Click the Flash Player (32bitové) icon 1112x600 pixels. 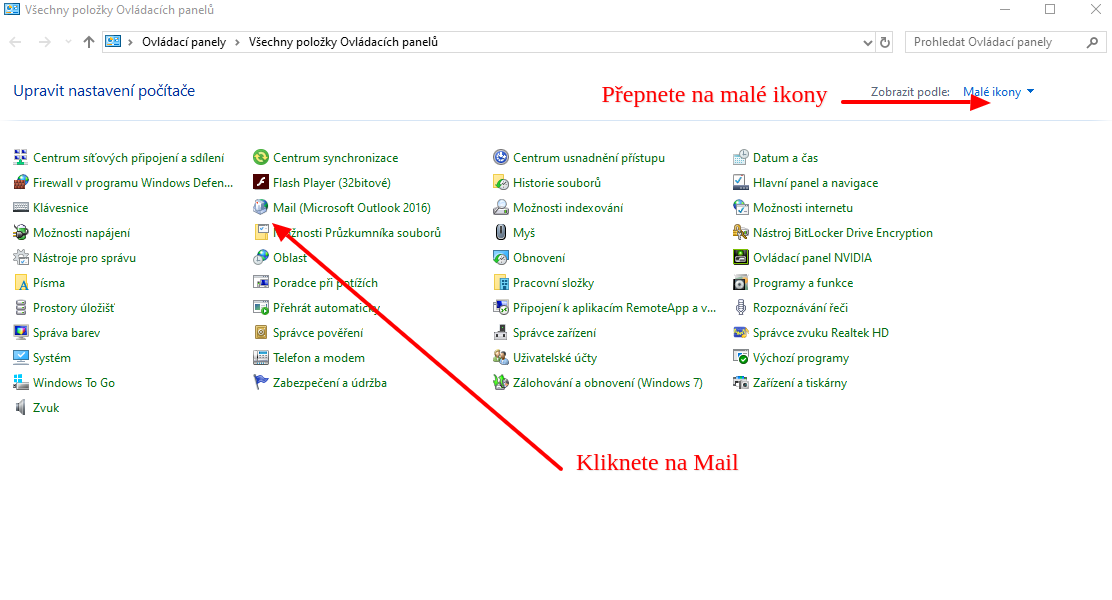click(261, 183)
